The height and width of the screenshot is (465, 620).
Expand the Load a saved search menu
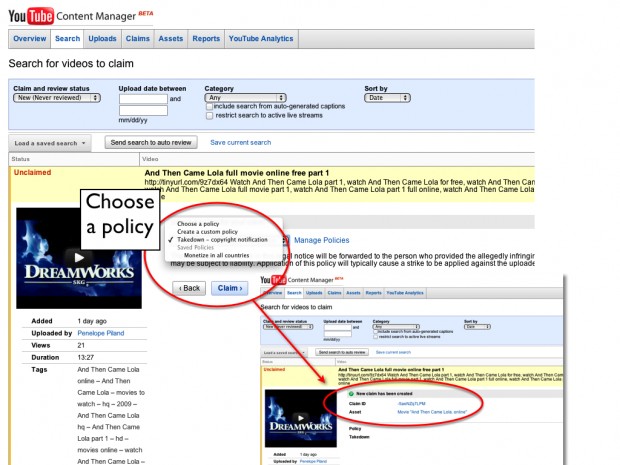tap(50, 143)
